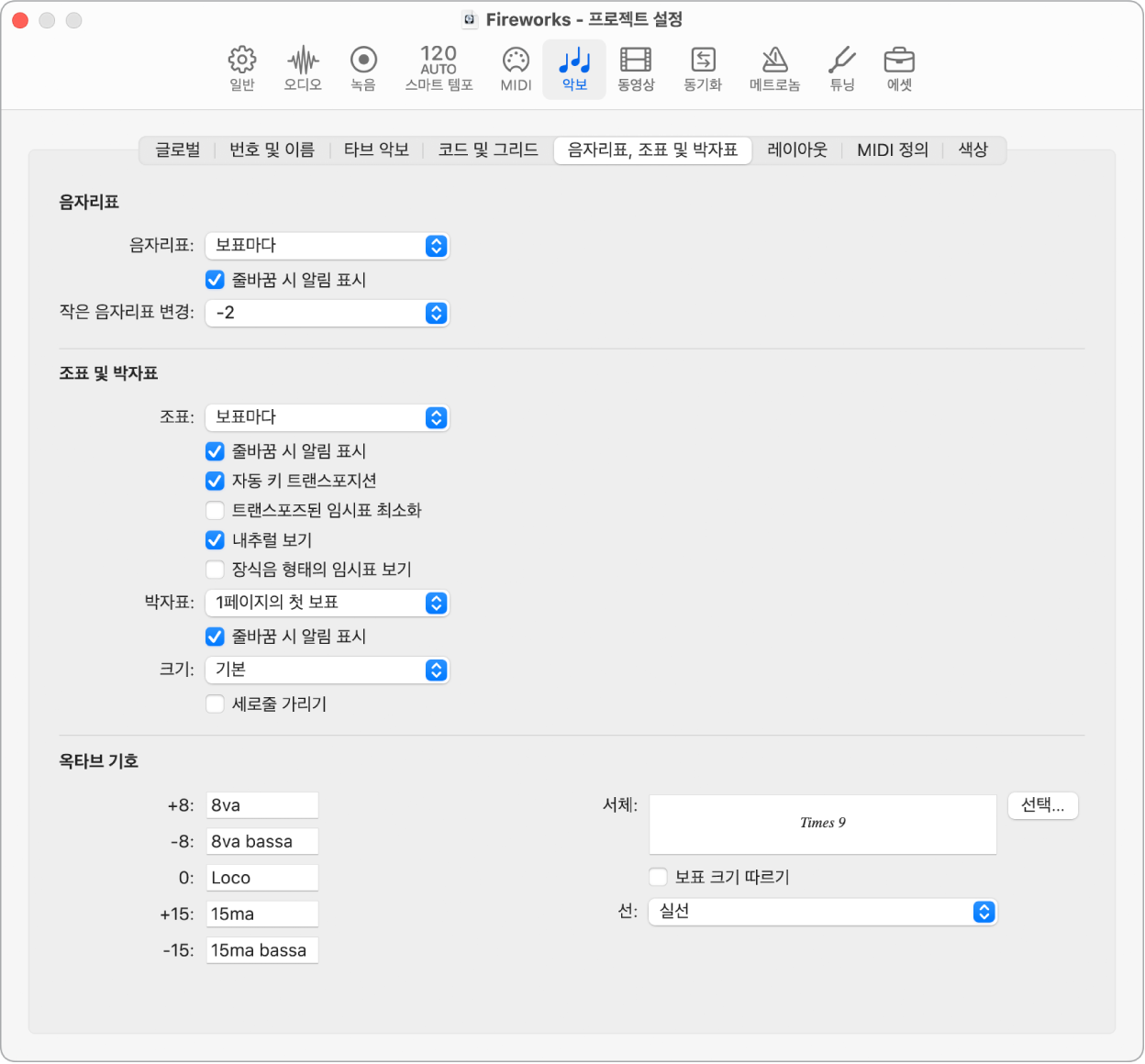1145x1064 pixels.
Task: Open the 박자표 popup menu
Action: tap(327, 603)
